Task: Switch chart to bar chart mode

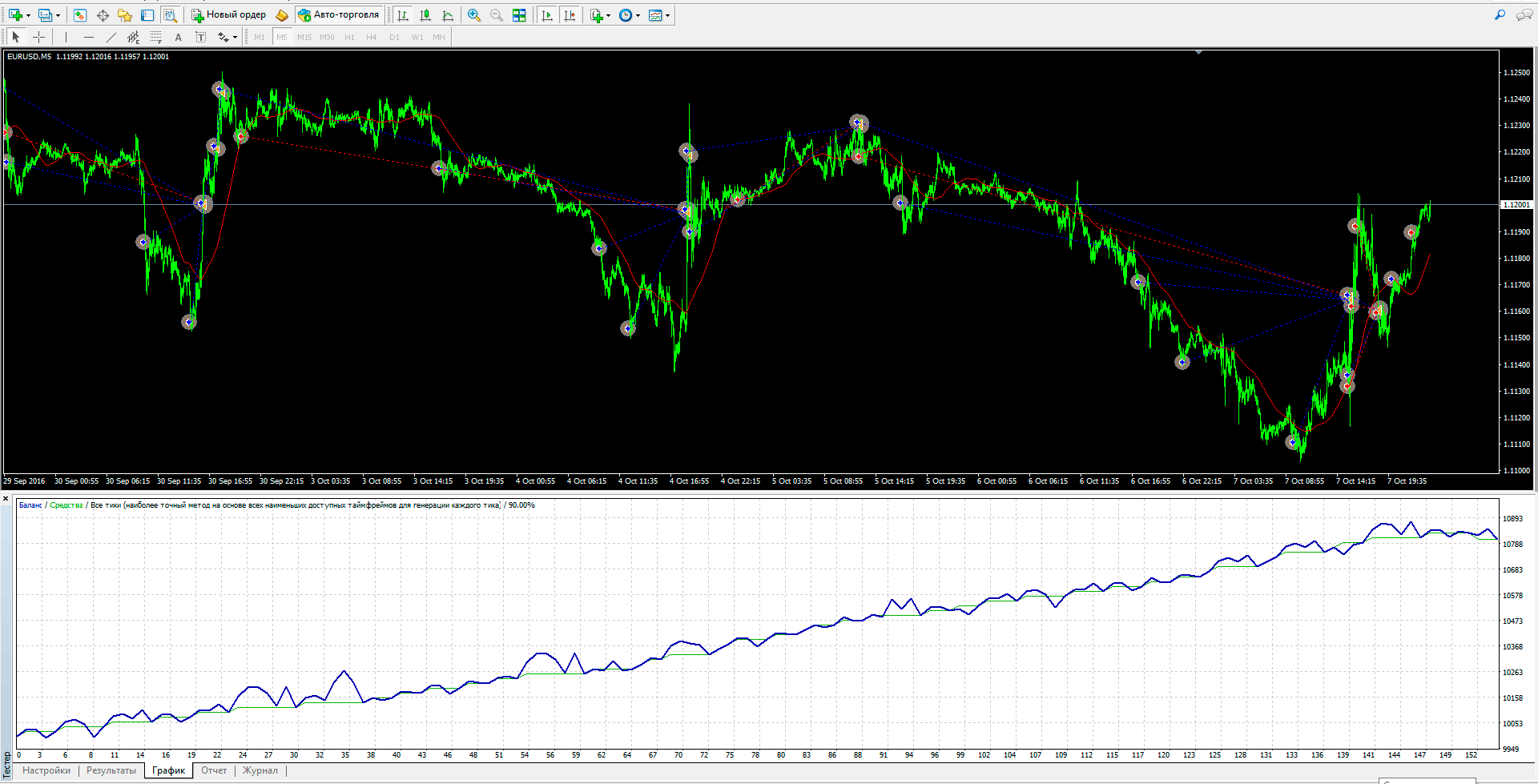Action: (403, 15)
